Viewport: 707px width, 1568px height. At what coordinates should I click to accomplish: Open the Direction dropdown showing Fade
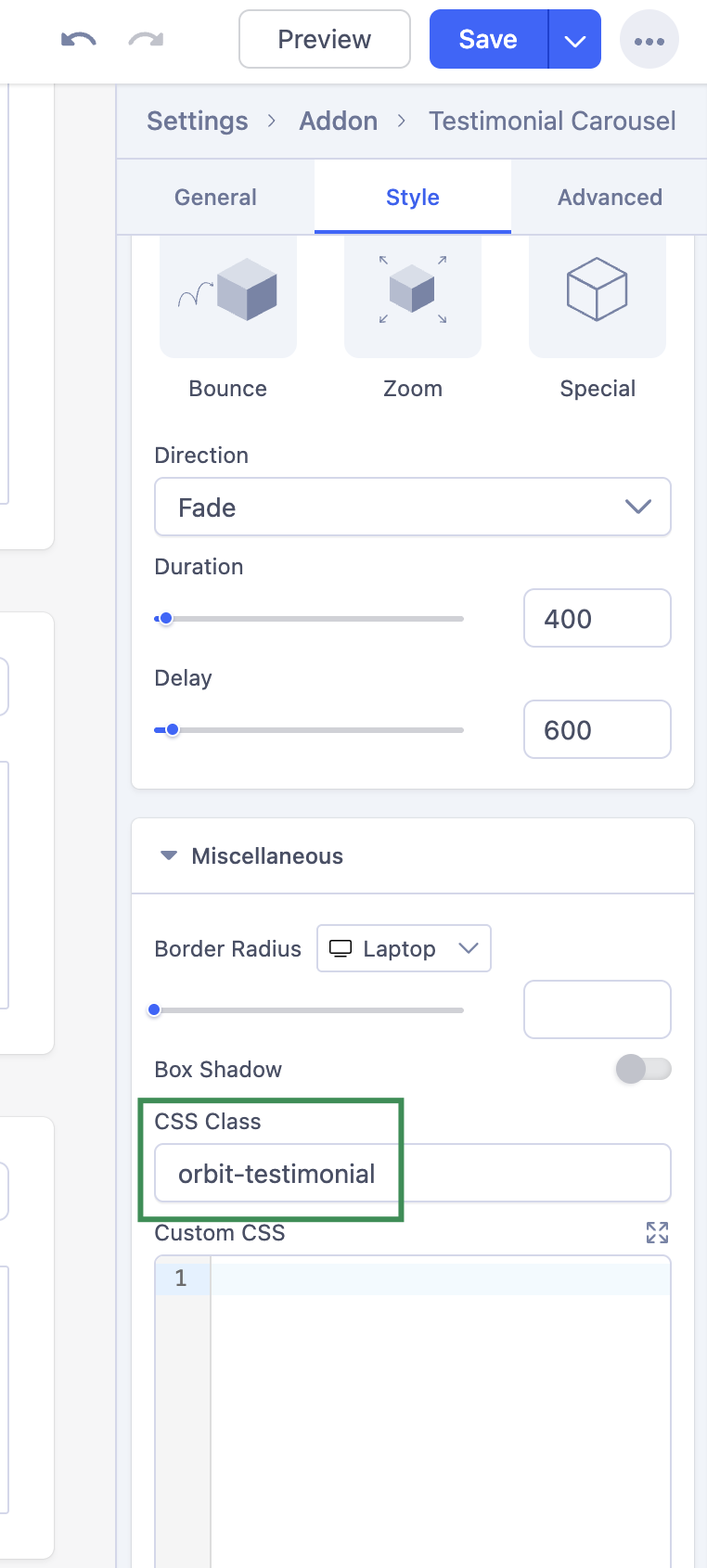tap(413, 507)
